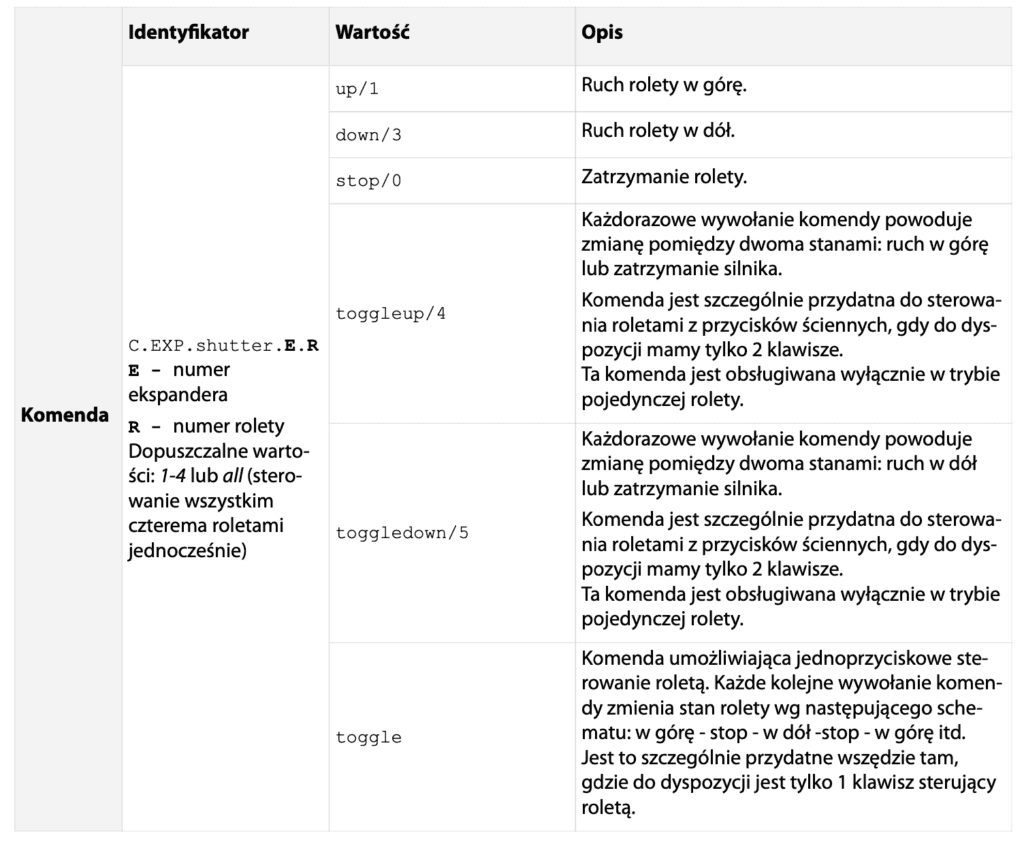Click the description 'Ruch rolety w dół.'
The image size is (1024, 846).
click(661, 133)
